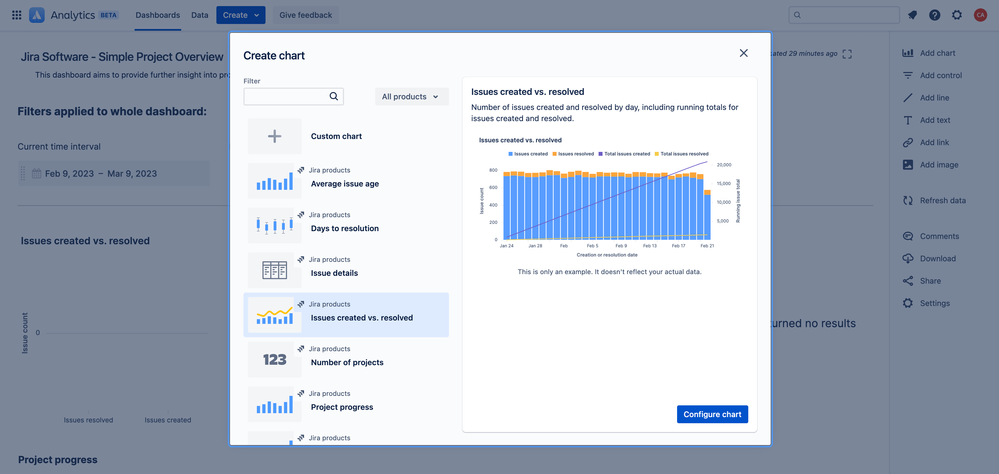This screenshot has width=999, height=474.
Task: Click the calendar icon beside Feb 9, 2023
Action: [36, 173]
